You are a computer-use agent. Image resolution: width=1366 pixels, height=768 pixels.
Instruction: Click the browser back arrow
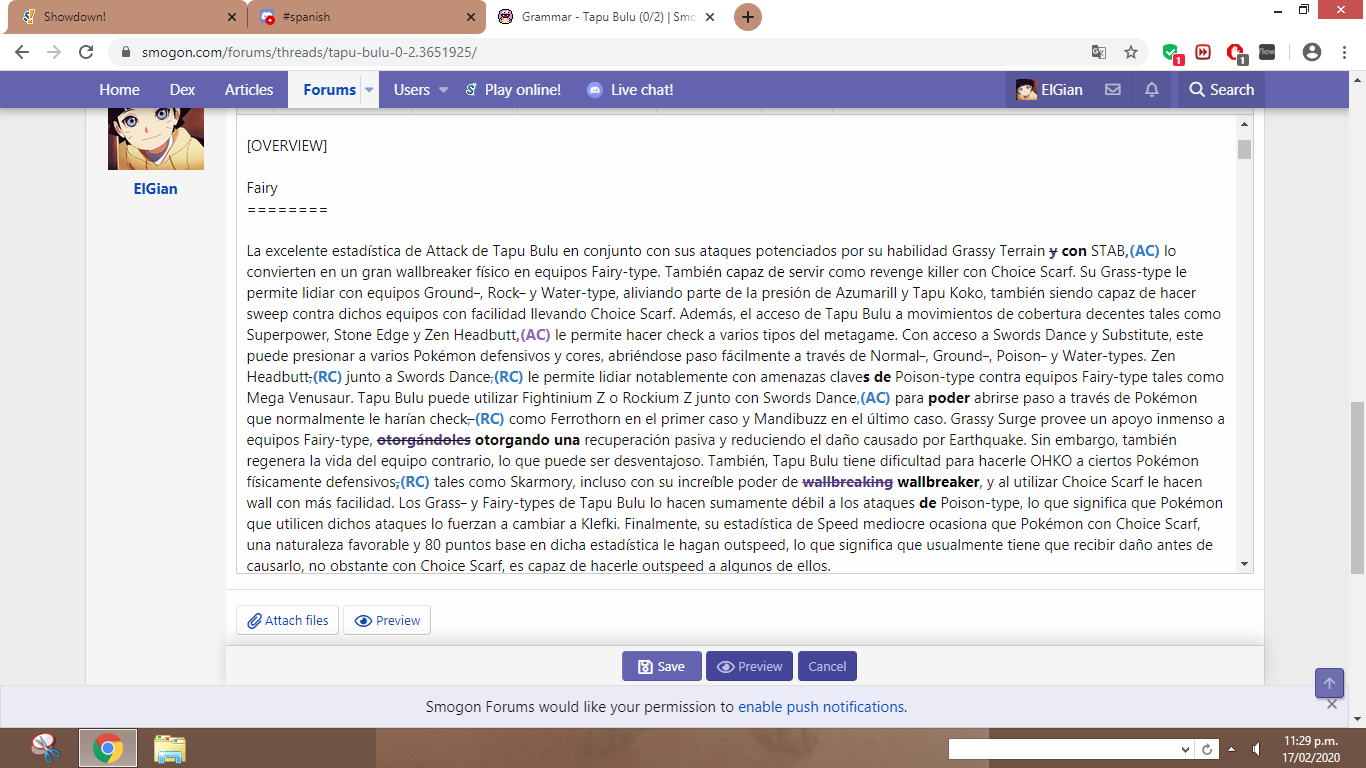click(x=22, y=52)
